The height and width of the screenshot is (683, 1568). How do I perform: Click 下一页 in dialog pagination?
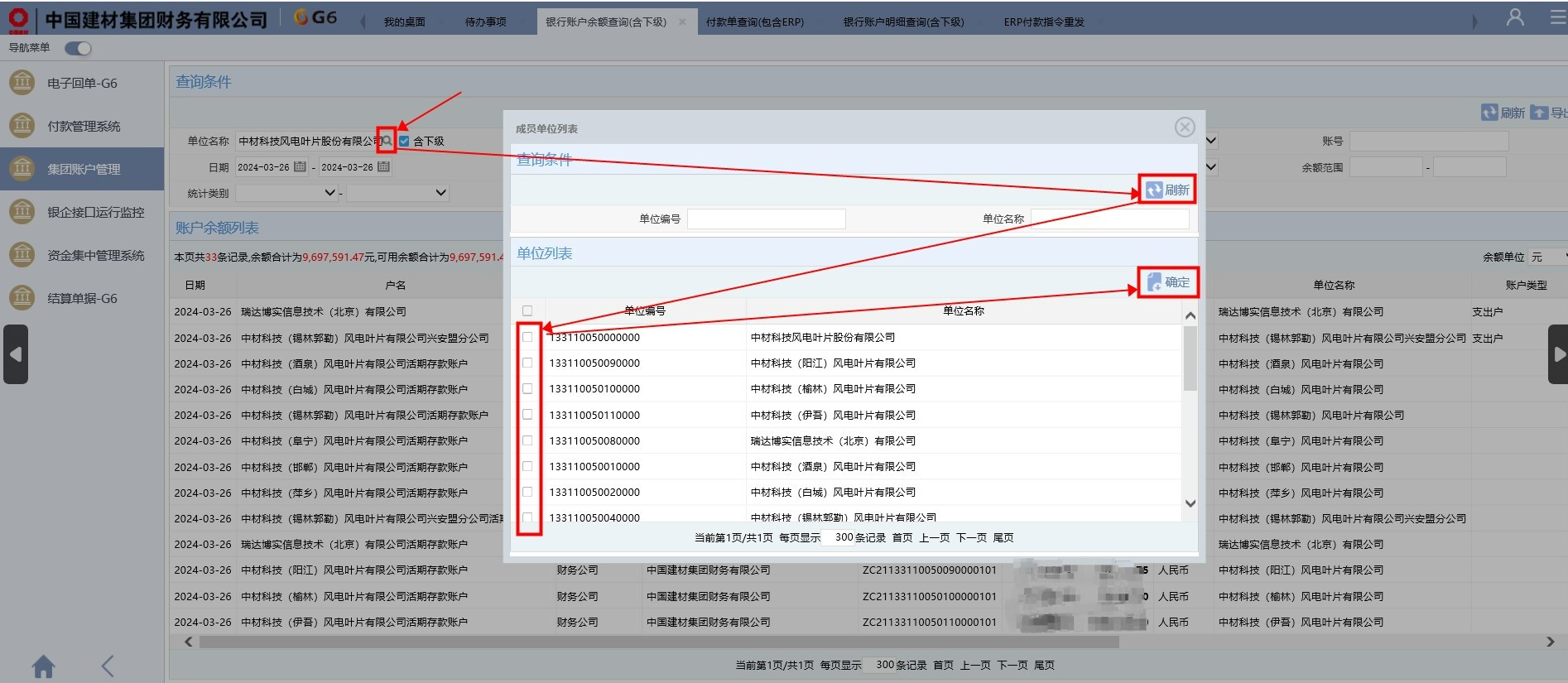coord(971,538)
